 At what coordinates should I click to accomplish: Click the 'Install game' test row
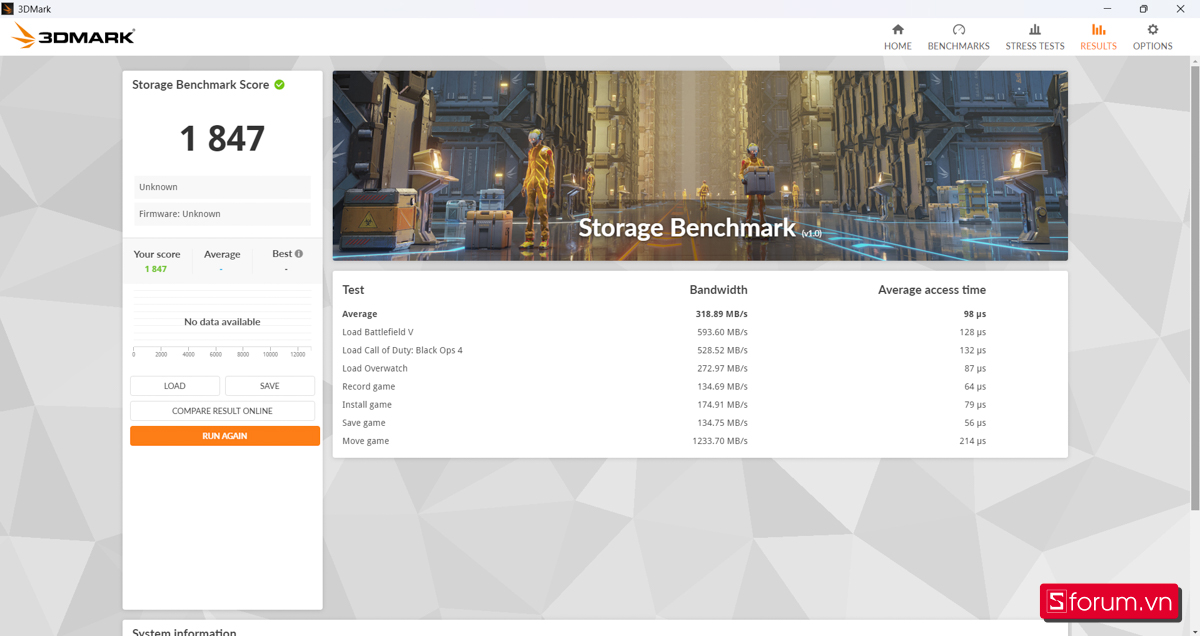pos(700,405)
